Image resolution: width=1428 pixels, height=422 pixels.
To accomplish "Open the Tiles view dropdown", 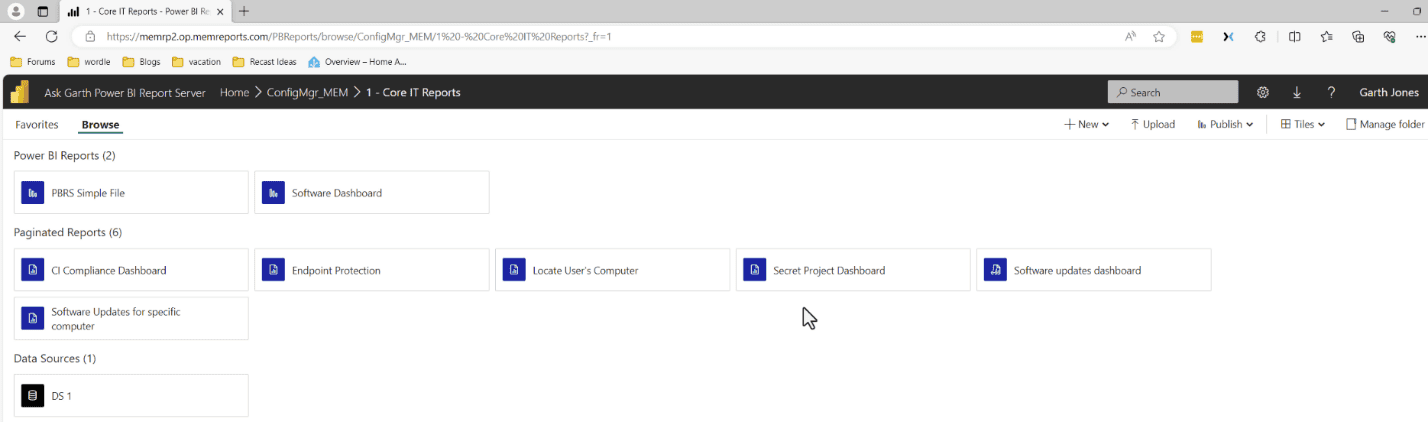I will coord(1303,124).
